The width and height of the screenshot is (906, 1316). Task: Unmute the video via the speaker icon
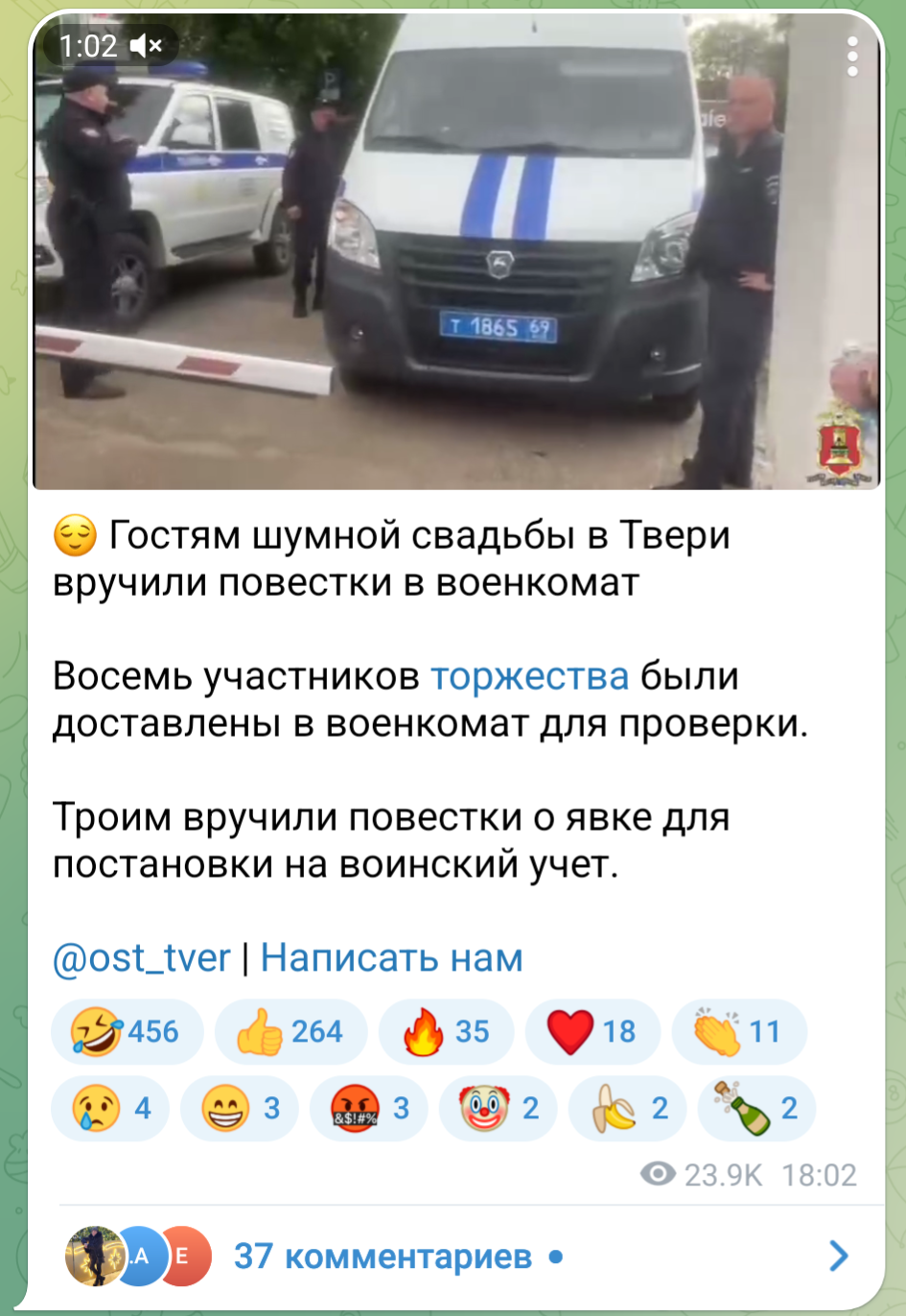coord(146,45)
